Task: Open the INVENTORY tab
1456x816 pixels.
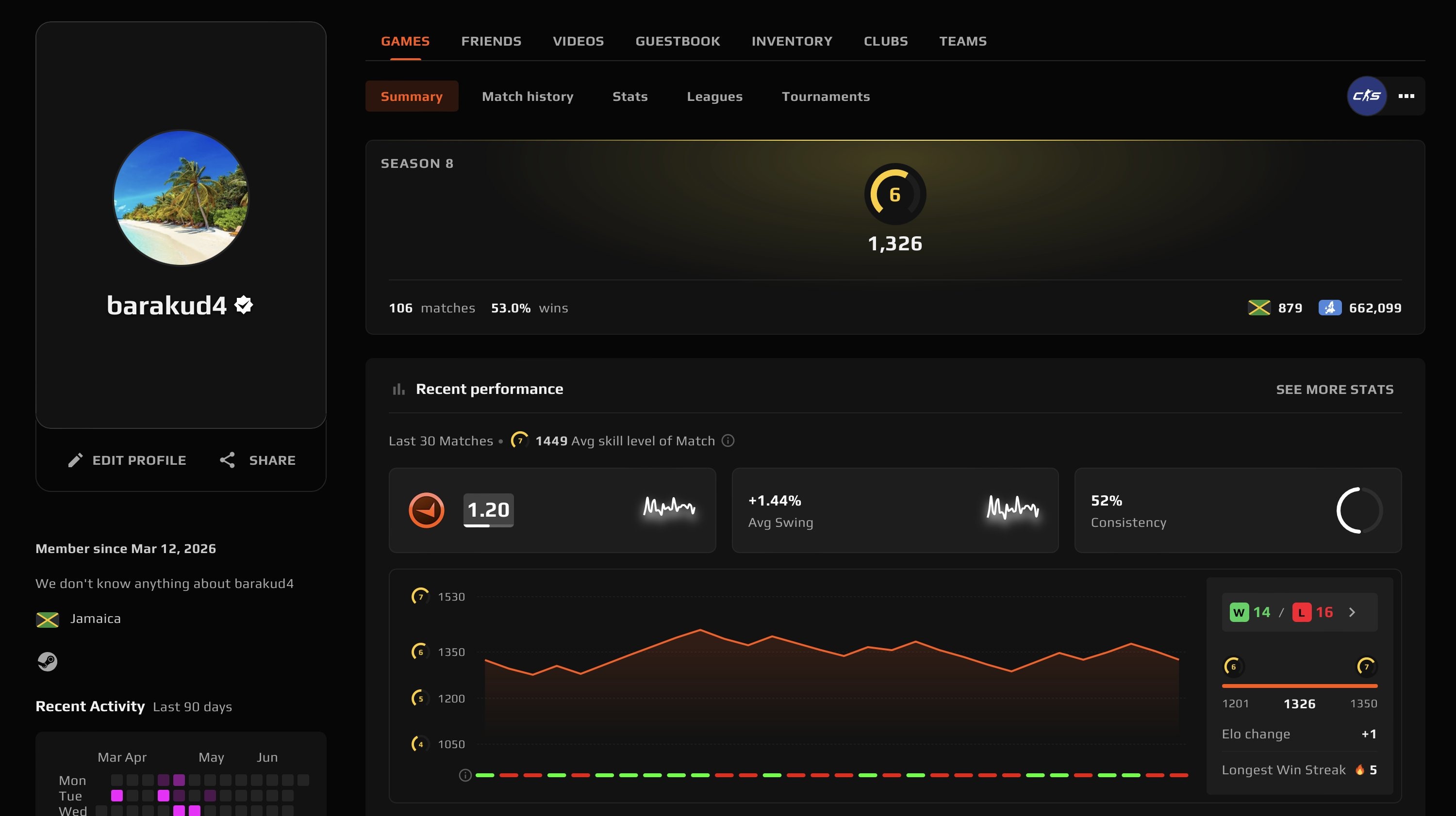Action: click(791, 41)
